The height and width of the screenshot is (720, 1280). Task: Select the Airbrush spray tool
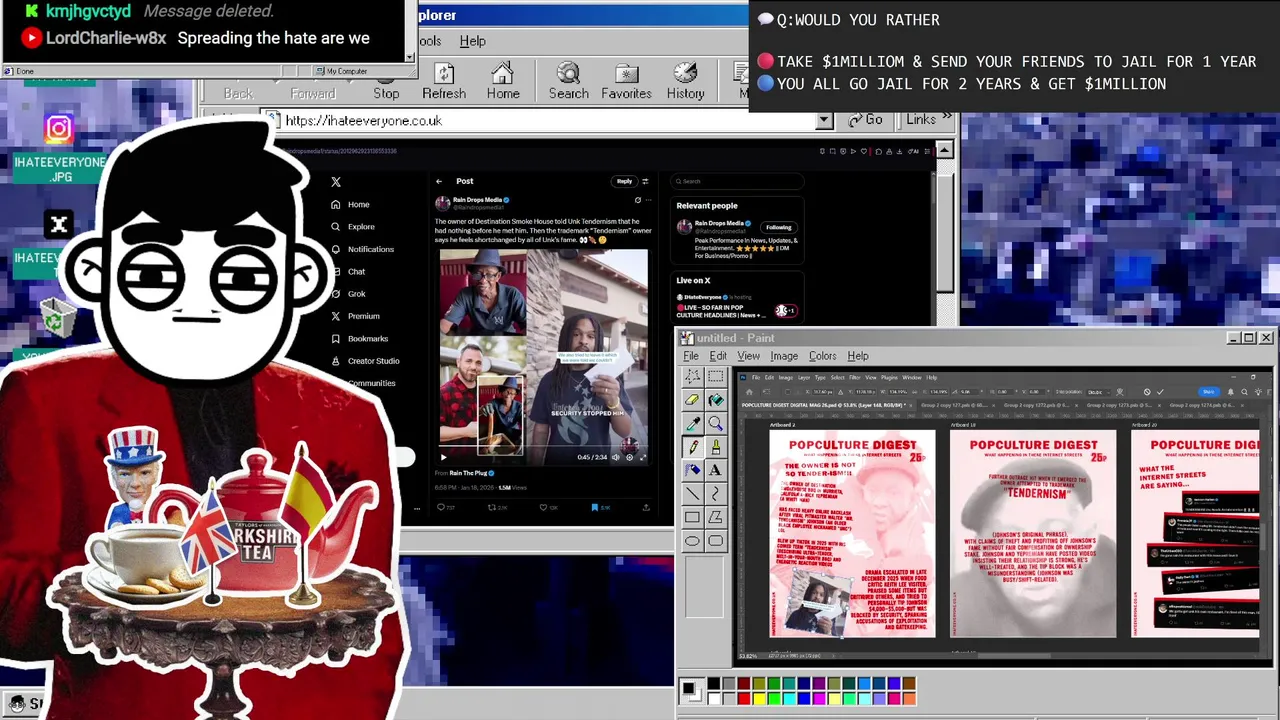tap(692, 470)
